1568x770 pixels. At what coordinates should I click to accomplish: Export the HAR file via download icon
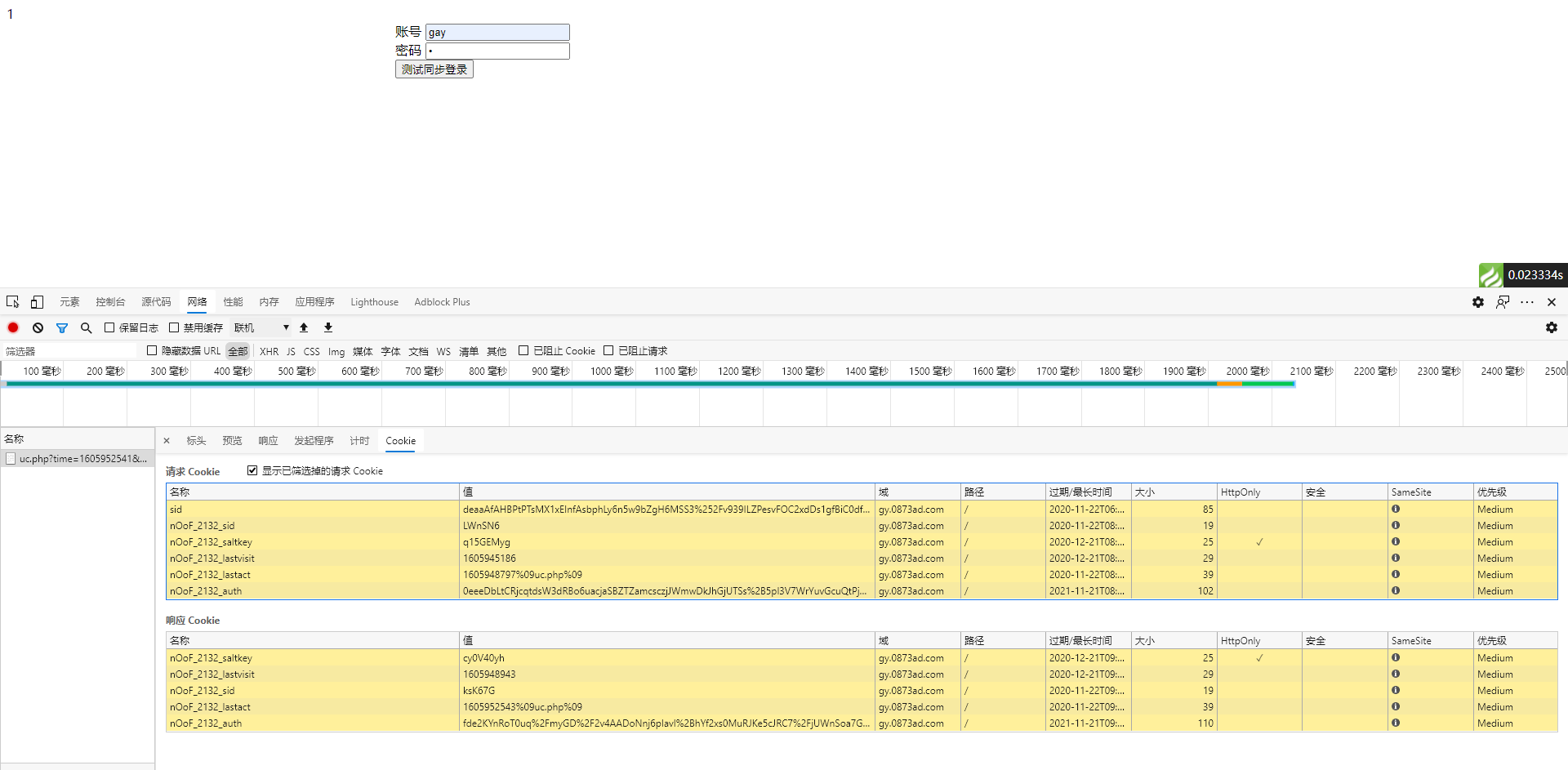[327, 327]
